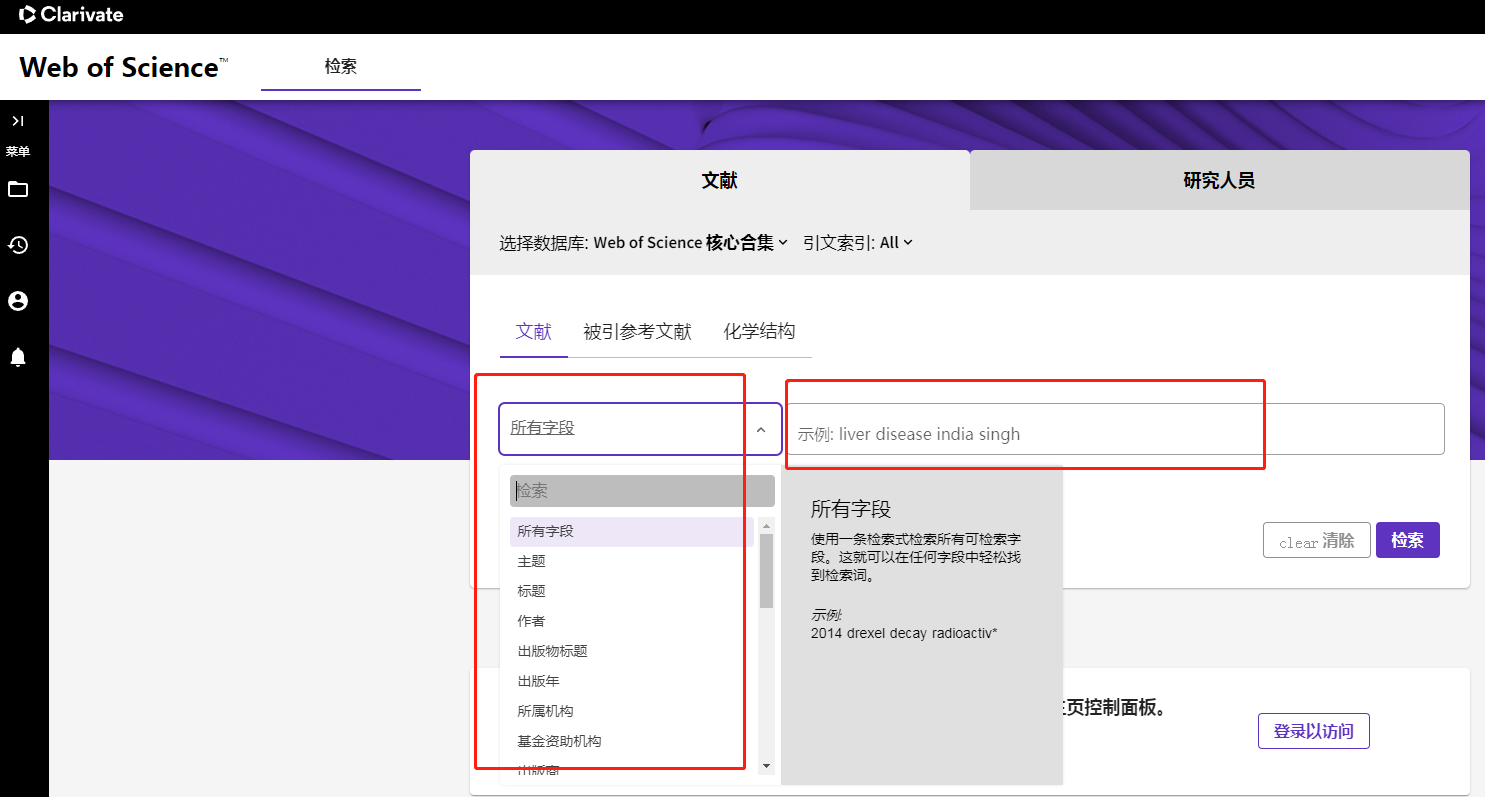
Task: Open the 被引参考文献 tab
Action: [x=637, y=331]
